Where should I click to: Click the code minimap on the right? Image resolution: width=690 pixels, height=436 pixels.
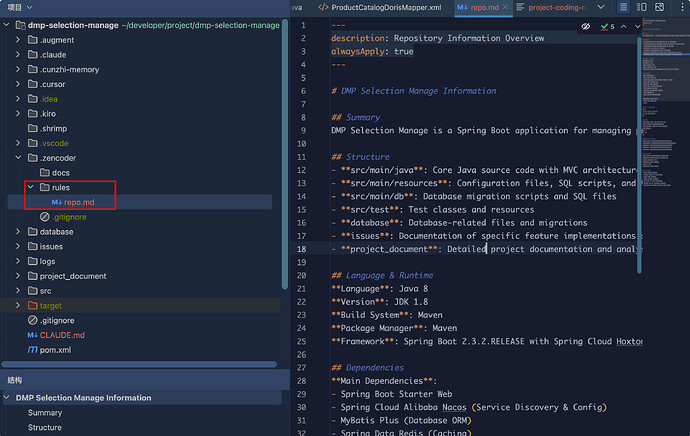(x=666, y=101)
